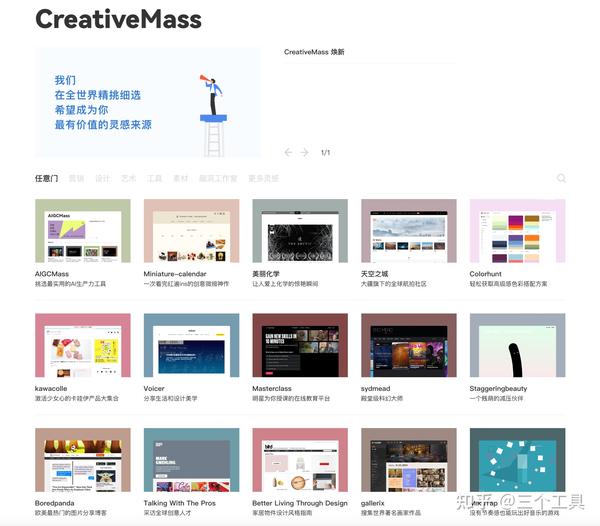The height and width of the screenshot is (526, 600).
Task: Open the teal confetti thumbnail in last row
Action: pyautogui.click(x=517, y=460)
